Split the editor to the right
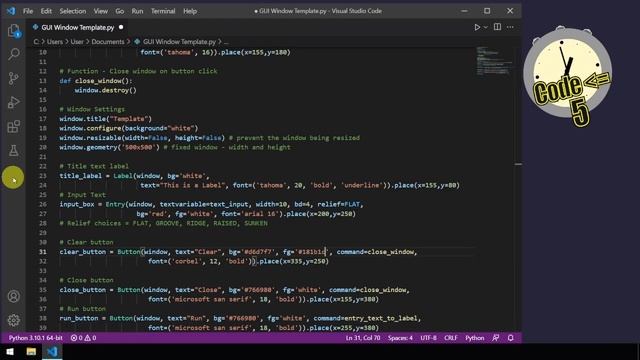 coord(497,27)
